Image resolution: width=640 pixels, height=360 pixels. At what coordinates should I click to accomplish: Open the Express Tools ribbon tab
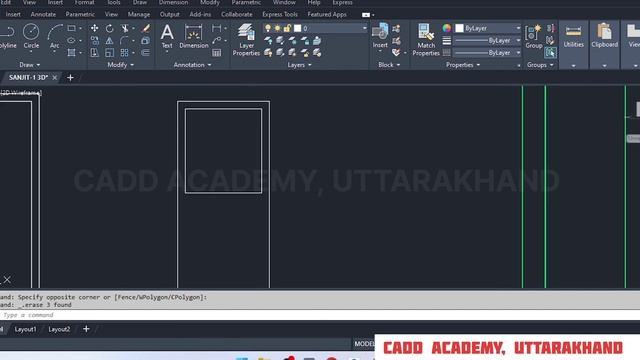click(280, 14)
